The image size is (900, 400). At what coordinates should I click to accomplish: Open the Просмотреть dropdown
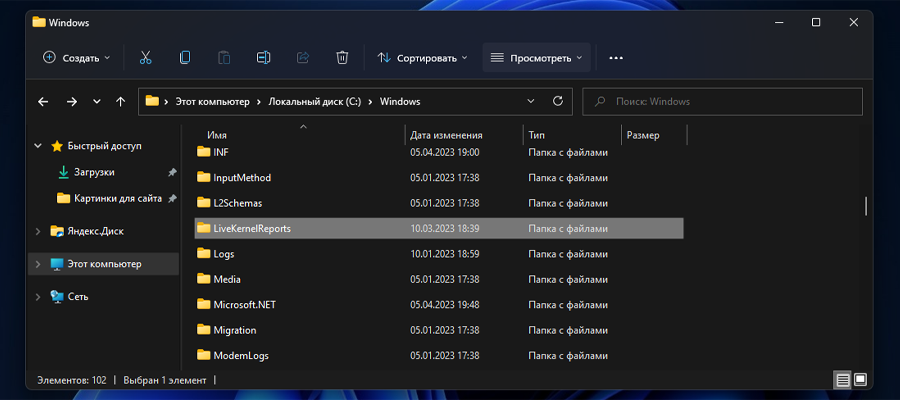(536, 57)
